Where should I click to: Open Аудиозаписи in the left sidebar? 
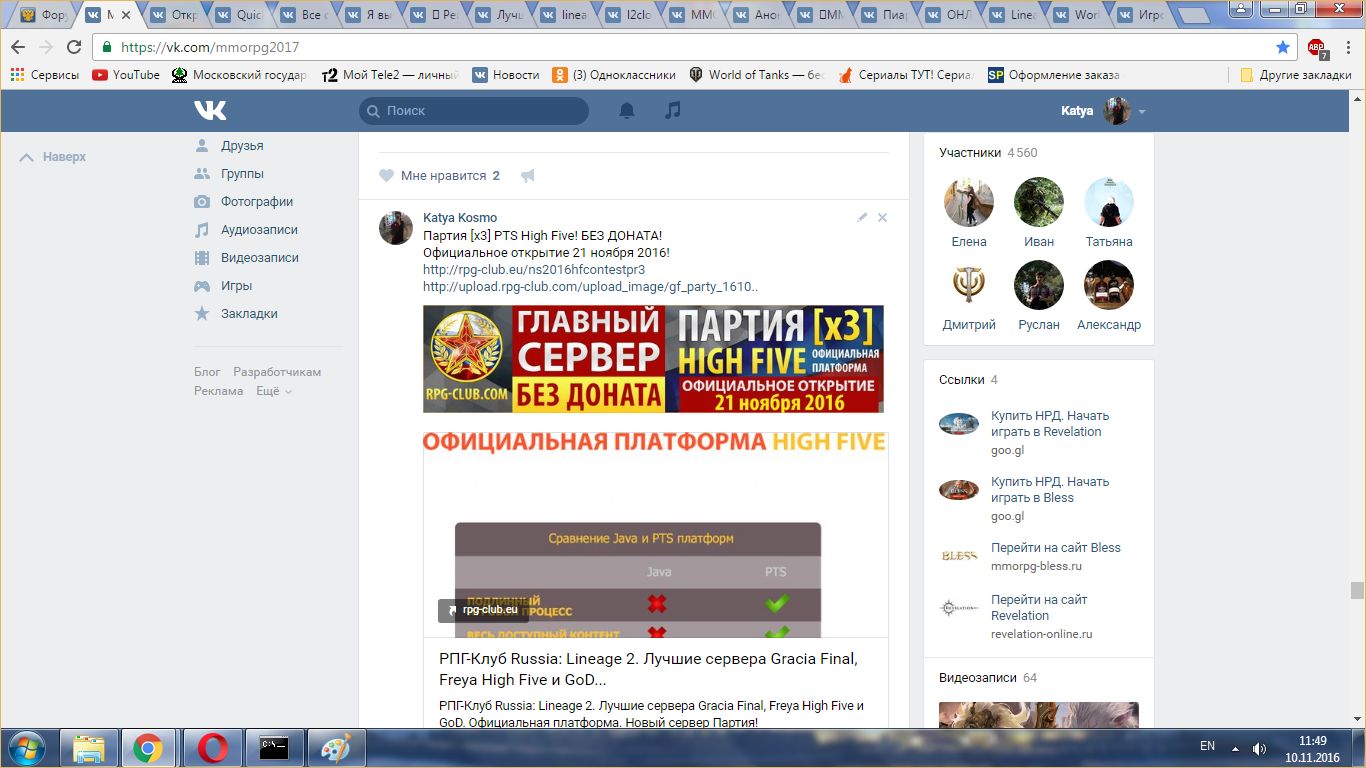click(x=259, y=229)
